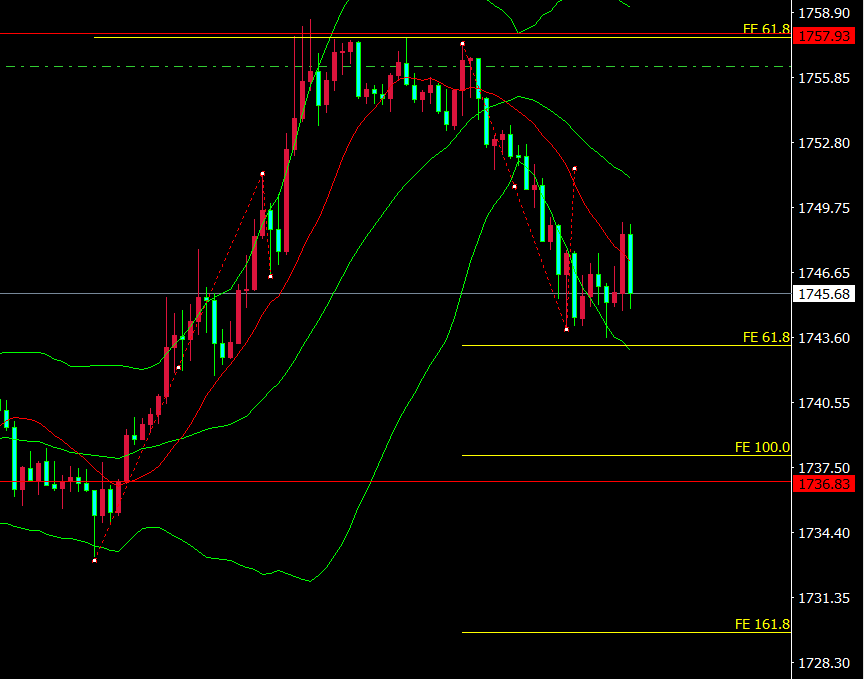Click the 1758.90 price axis label
This screenshot has height=679, width=865.
(x=824, y=13)
